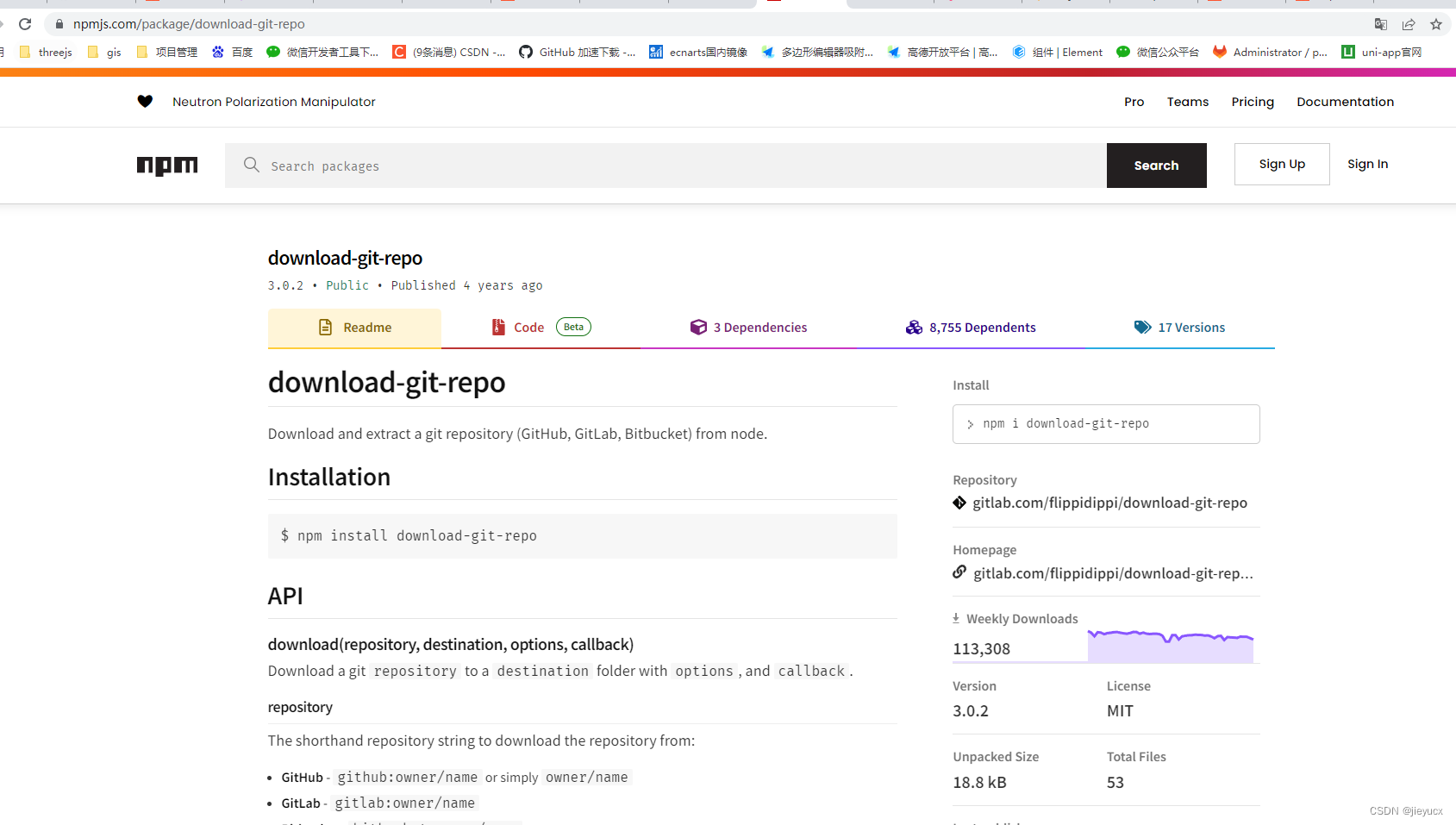The height and width of the screenshot is (825, 1456).
Task: Open the 百度 bookmark
Action: point(233,52)
